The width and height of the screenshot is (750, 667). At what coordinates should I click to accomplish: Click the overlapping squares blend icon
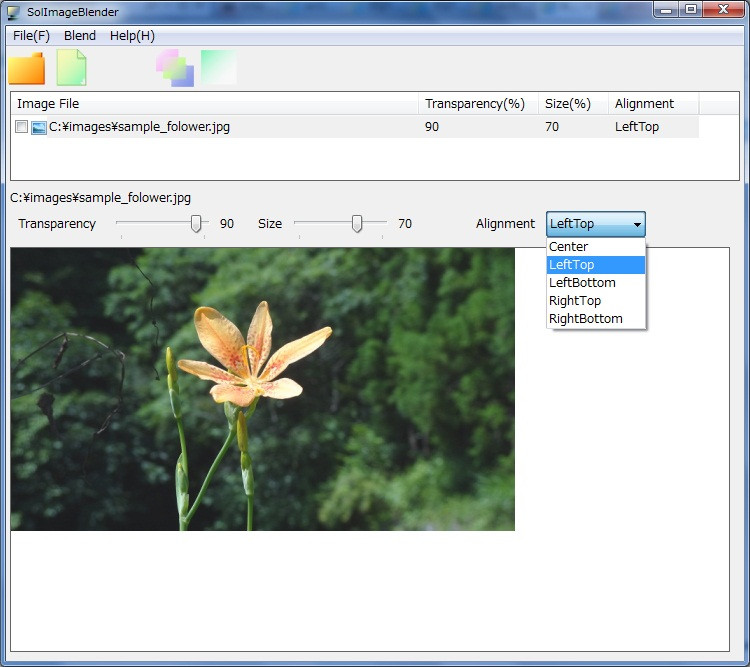coord(175,68)
